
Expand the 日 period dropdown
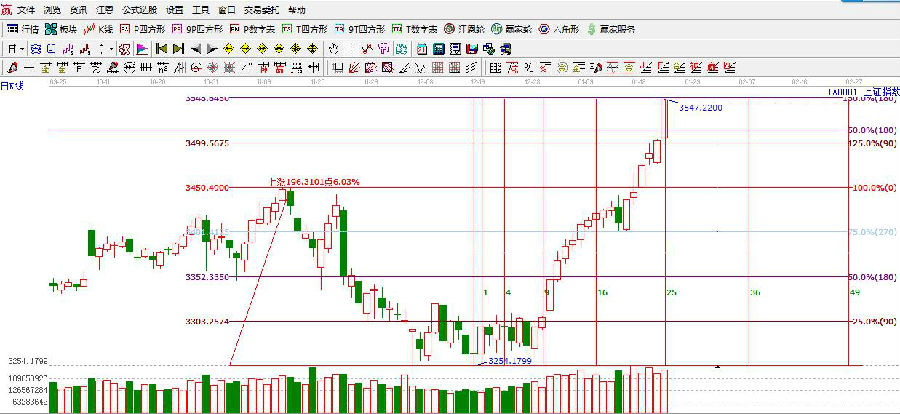14,48
